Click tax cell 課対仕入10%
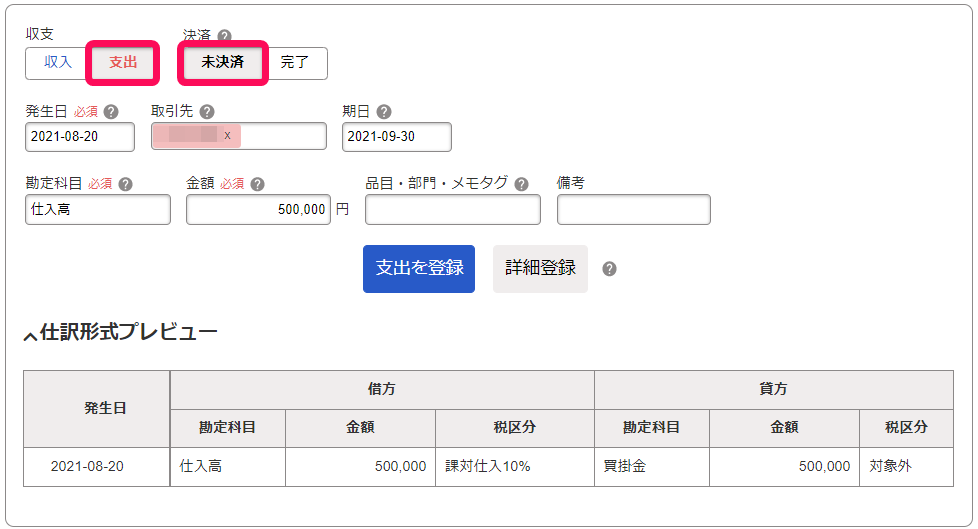Viewport: 978px width, 529px height. 515,467
